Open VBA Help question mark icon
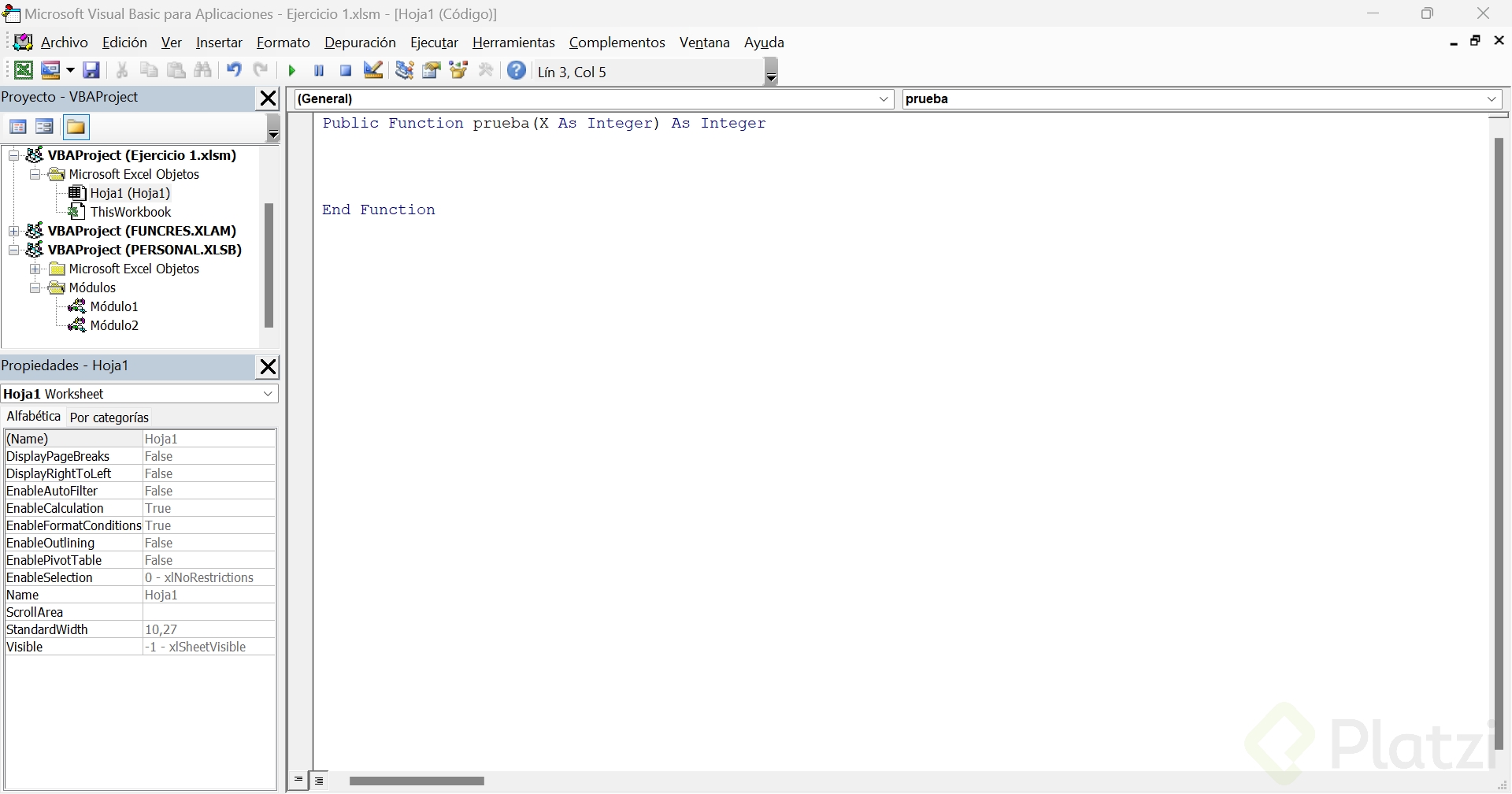The image size is (1512, 794). [517, 71]
